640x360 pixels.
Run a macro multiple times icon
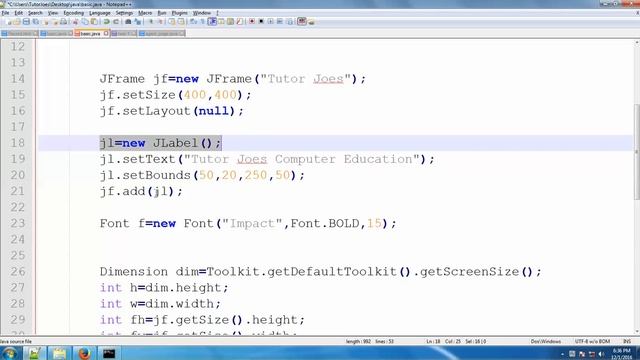pyautogui.click(x=280, y=22)
